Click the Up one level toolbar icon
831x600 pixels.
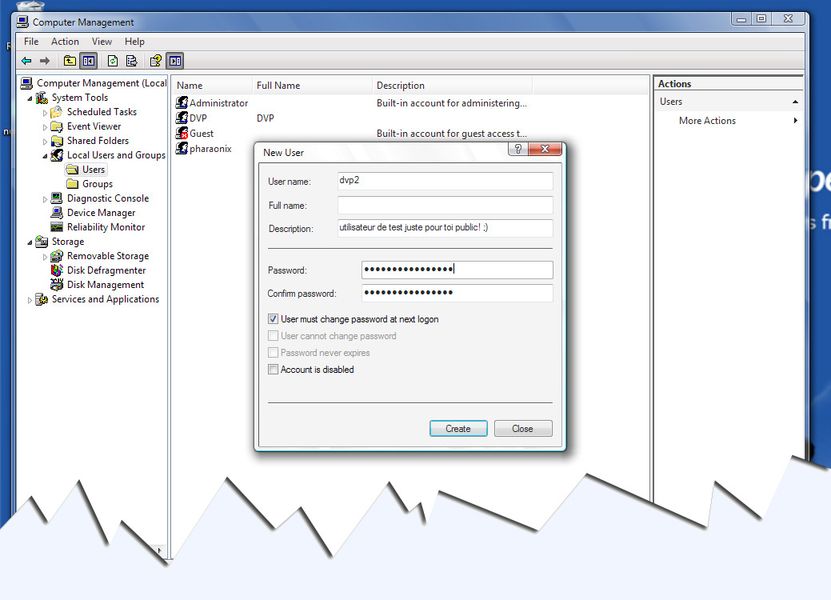click(70, 61)
